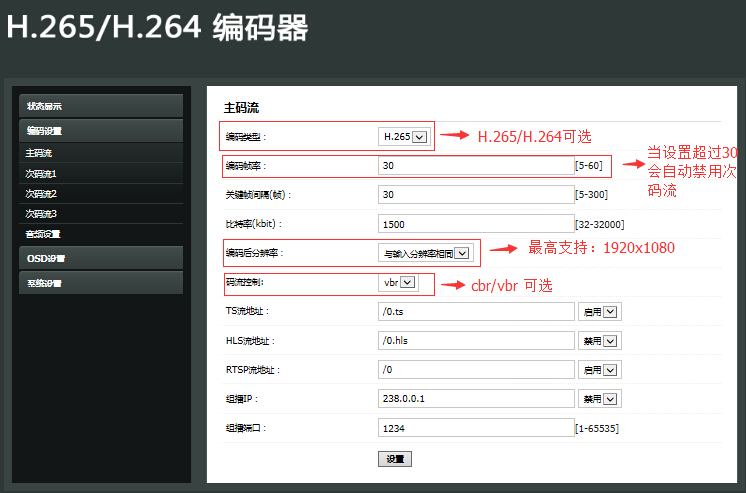Click the 码流控制 label
The width and height of the screenshot is (746, 493).
[245, 282]
